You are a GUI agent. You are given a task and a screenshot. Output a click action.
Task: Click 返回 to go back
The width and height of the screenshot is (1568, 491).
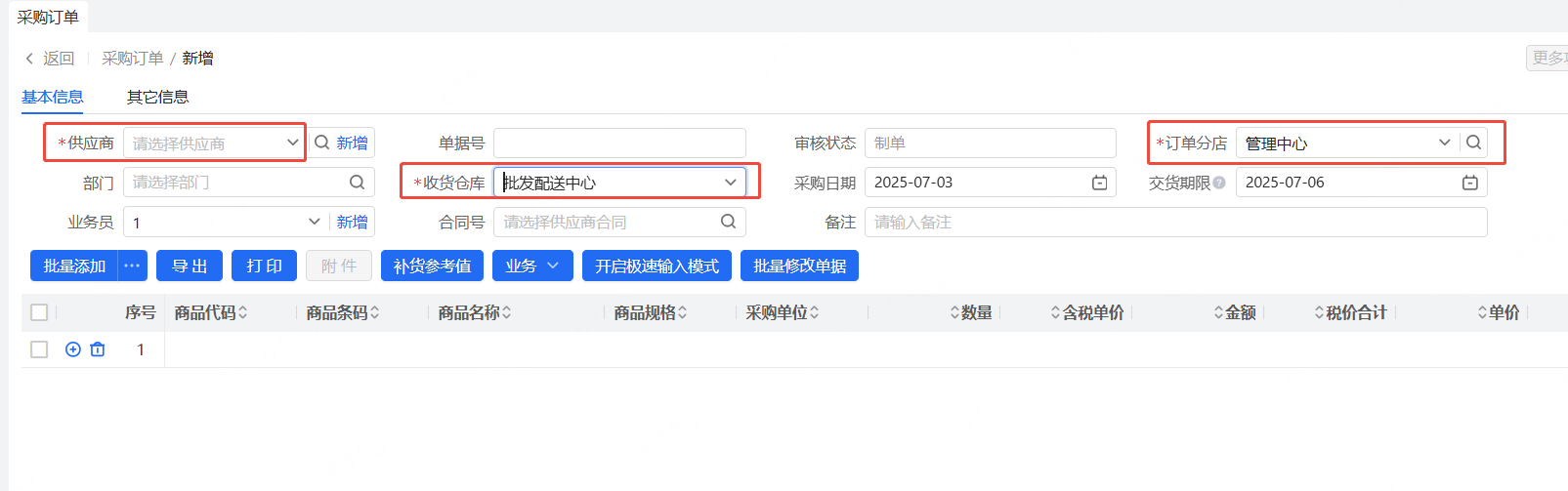coord(59,59)
